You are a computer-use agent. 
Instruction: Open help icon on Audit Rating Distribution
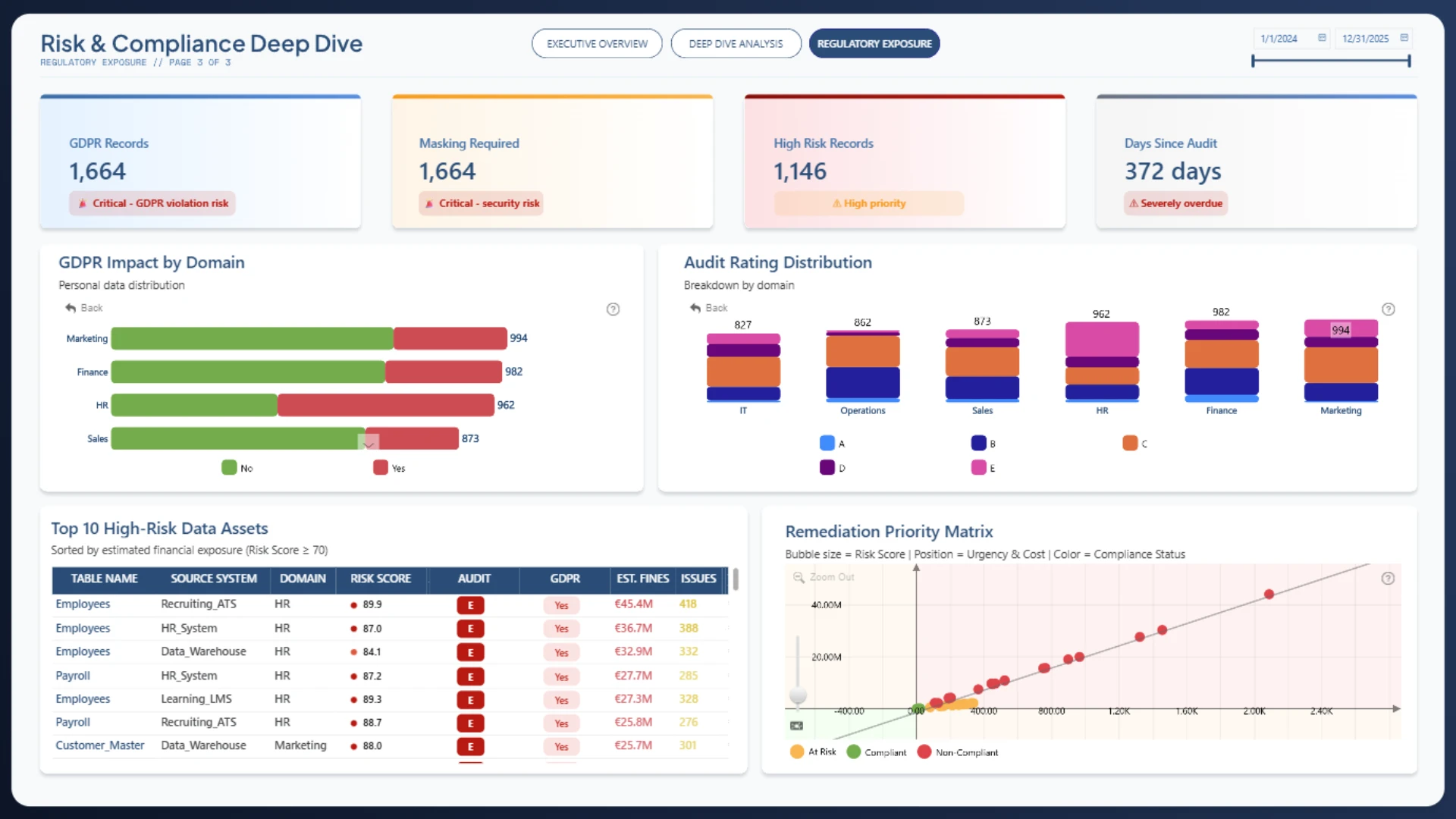(x=1388, y=309)
